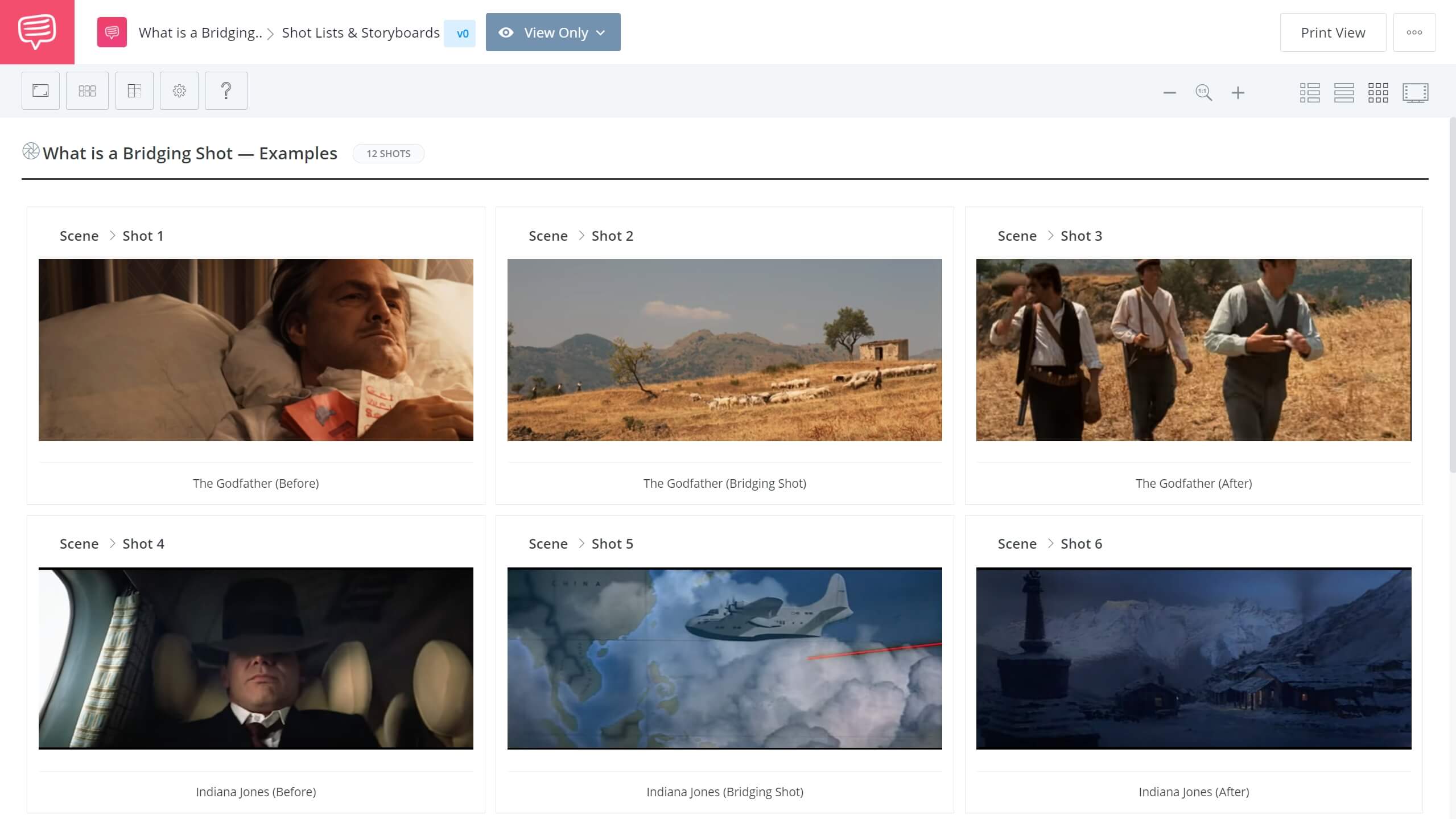Open the settings gear icon
The height and width of the screenshot is (819, 1456).
point(179,90)
